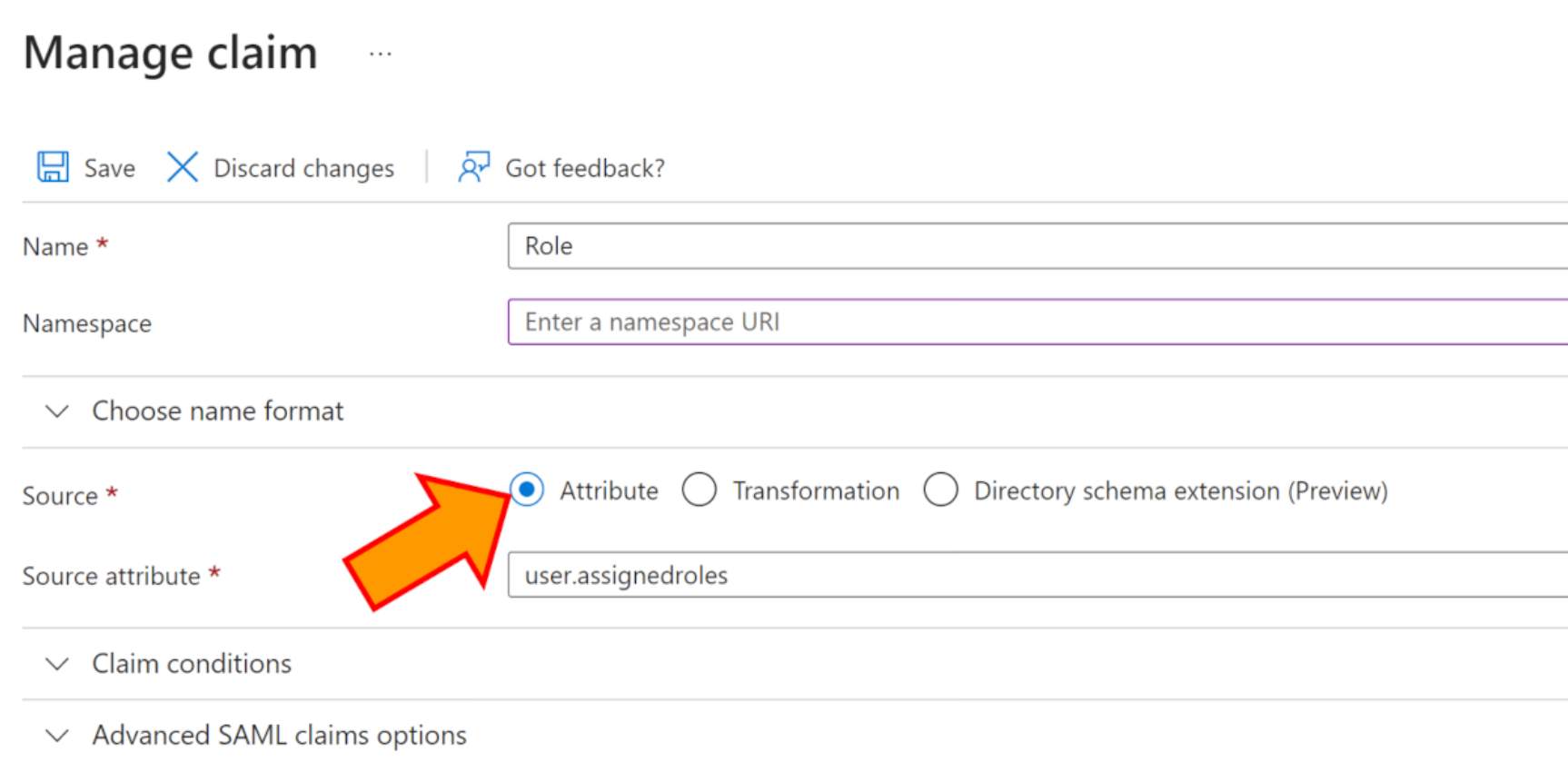The width and height of the screenshot is (1568, 762).
Task: Open the ellipsis menu beside Manage claim
Action: click(381, 54)
